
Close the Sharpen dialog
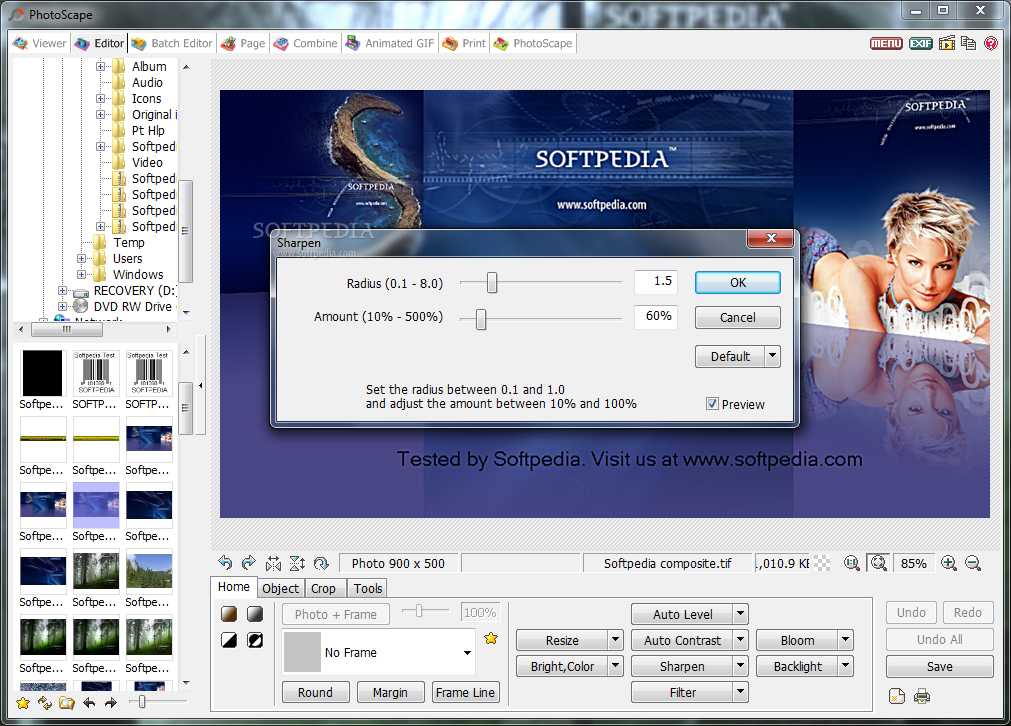tap(771, 238)
